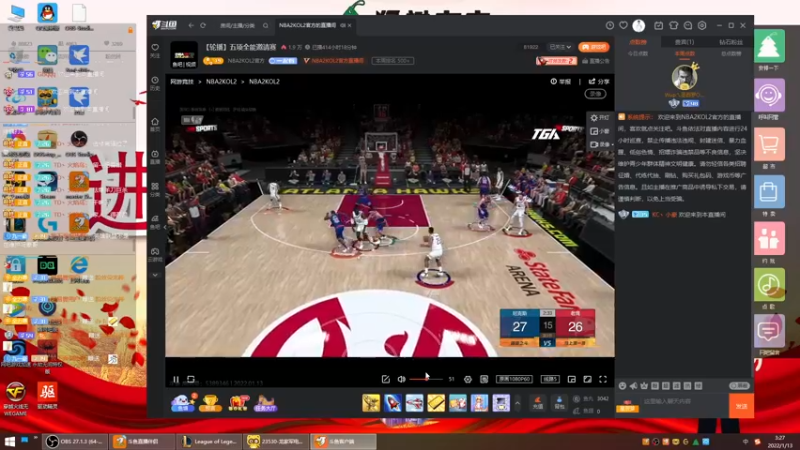Refresh the stream with the reload icon beside pause
This screenshot has height=450, width=800.
pyautogui.click(x=191, y=379)
